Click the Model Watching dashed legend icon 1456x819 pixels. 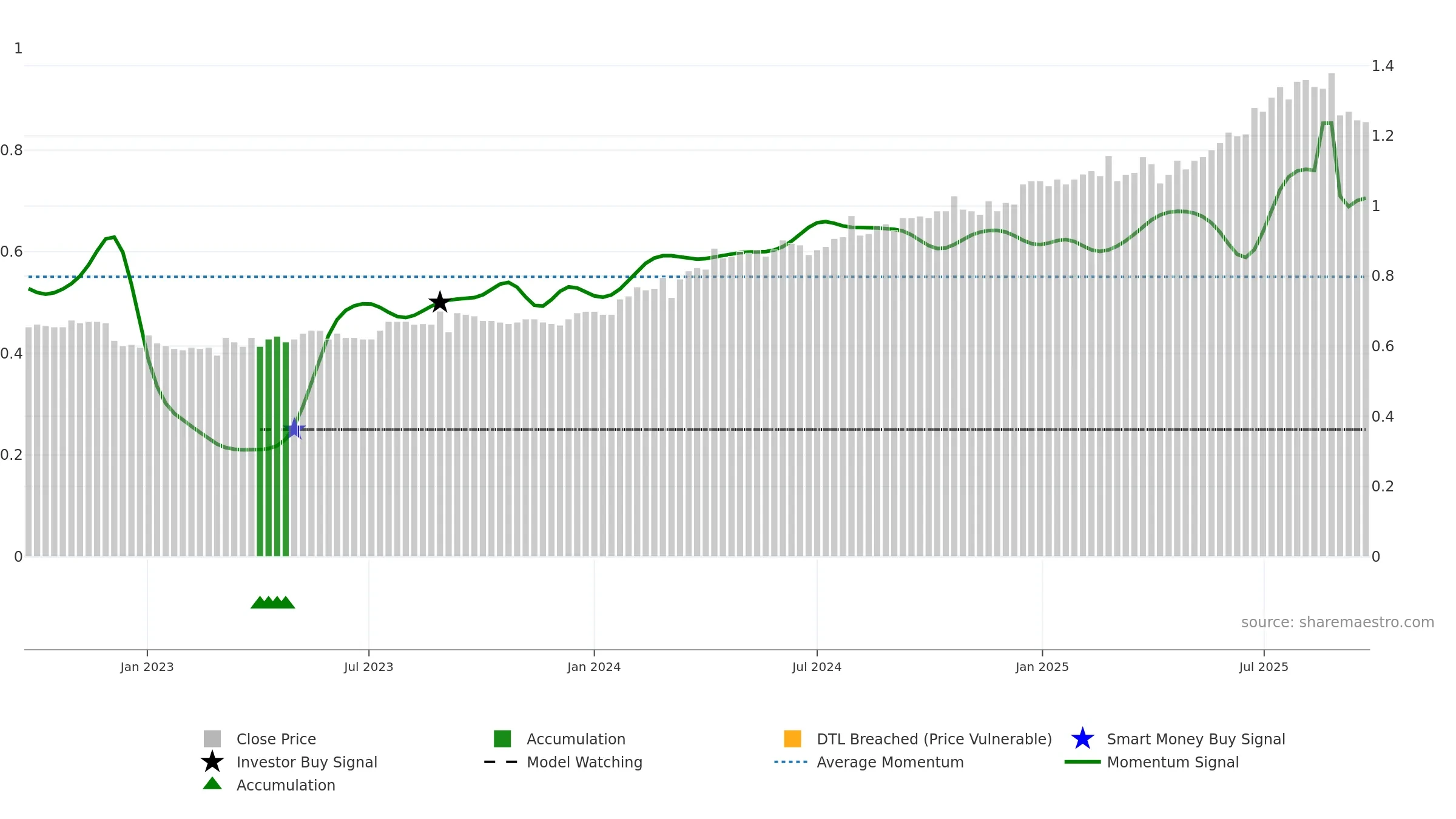point(501,762)
